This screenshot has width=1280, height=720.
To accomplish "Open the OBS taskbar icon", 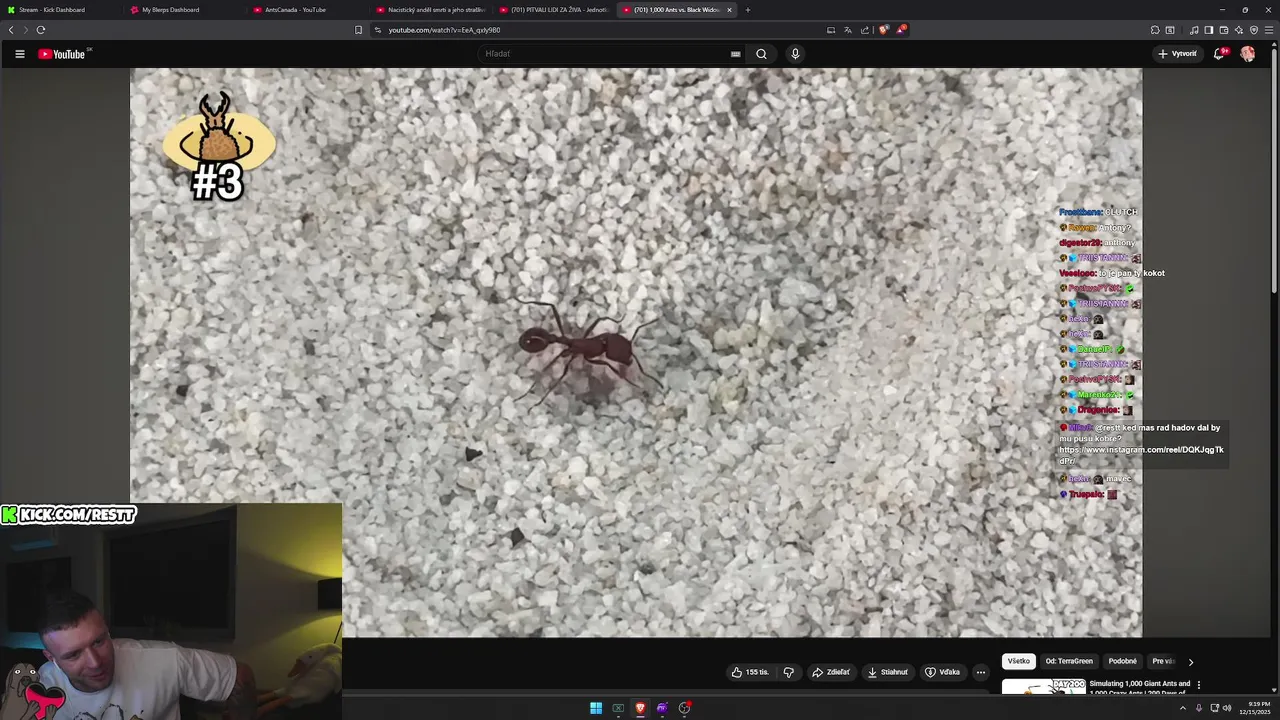I will pos(684,708).
